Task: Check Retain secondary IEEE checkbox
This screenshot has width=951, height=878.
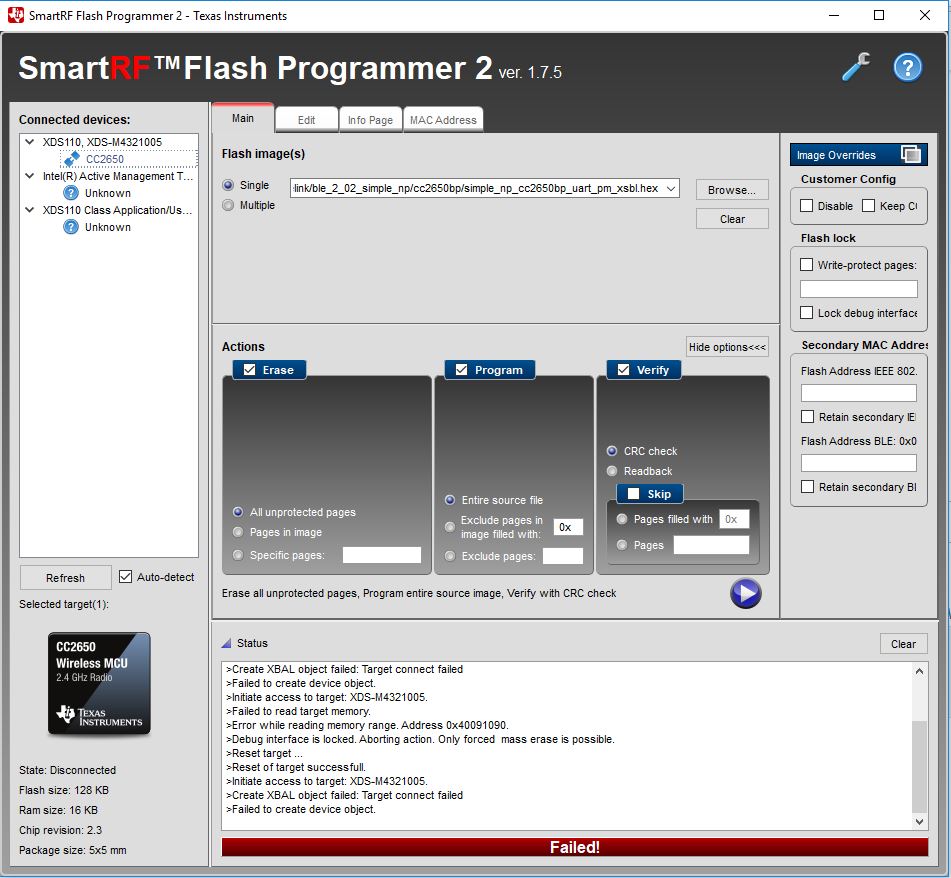Action: point(807,417)
